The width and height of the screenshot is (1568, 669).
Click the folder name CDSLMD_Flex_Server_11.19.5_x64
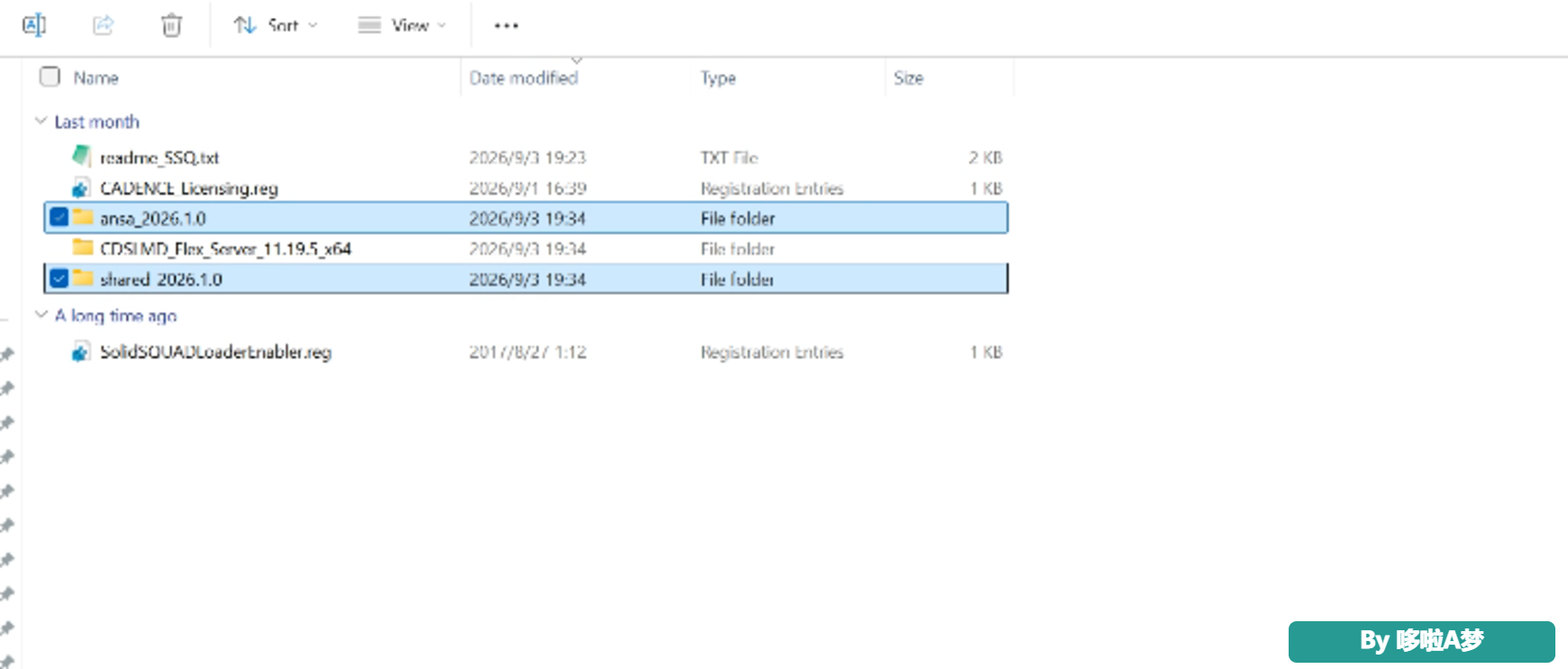click(225, 249)
